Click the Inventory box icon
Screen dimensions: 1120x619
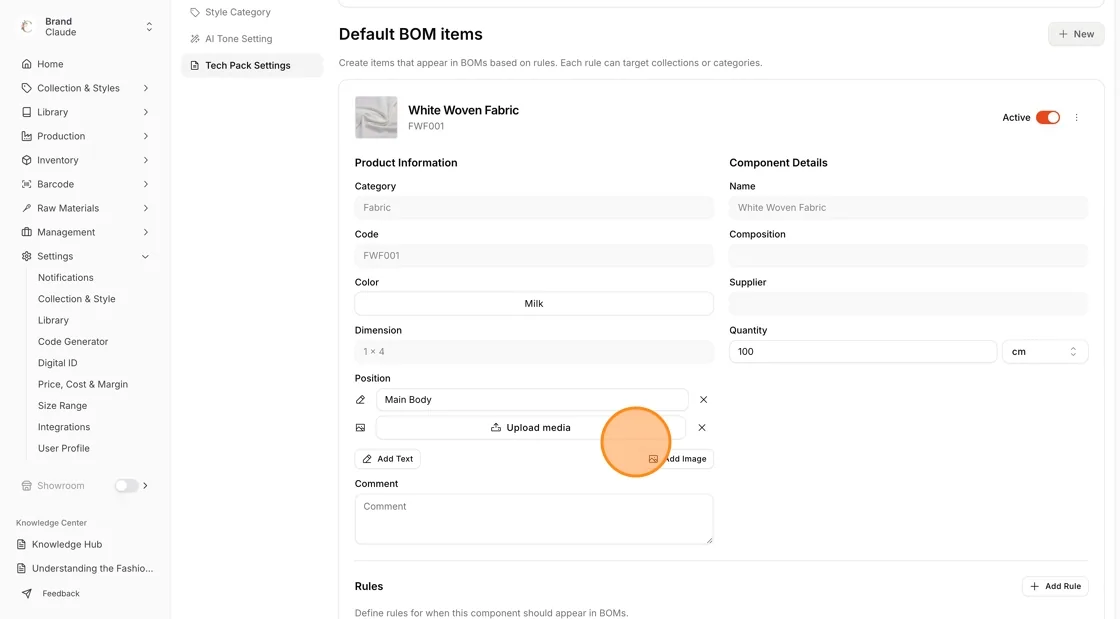point(26,160)
